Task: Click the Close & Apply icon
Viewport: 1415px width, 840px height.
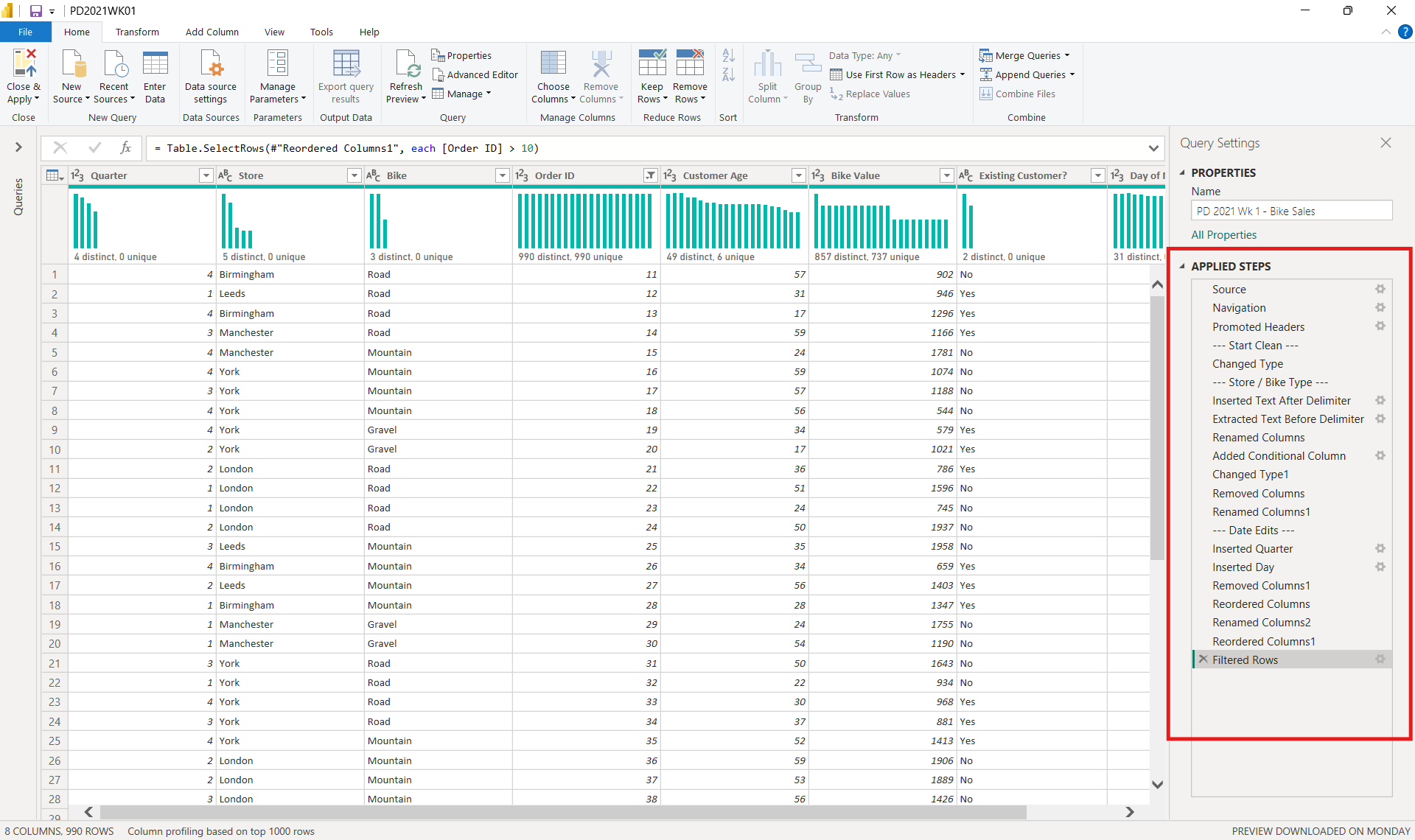Action: click(23, 64)
